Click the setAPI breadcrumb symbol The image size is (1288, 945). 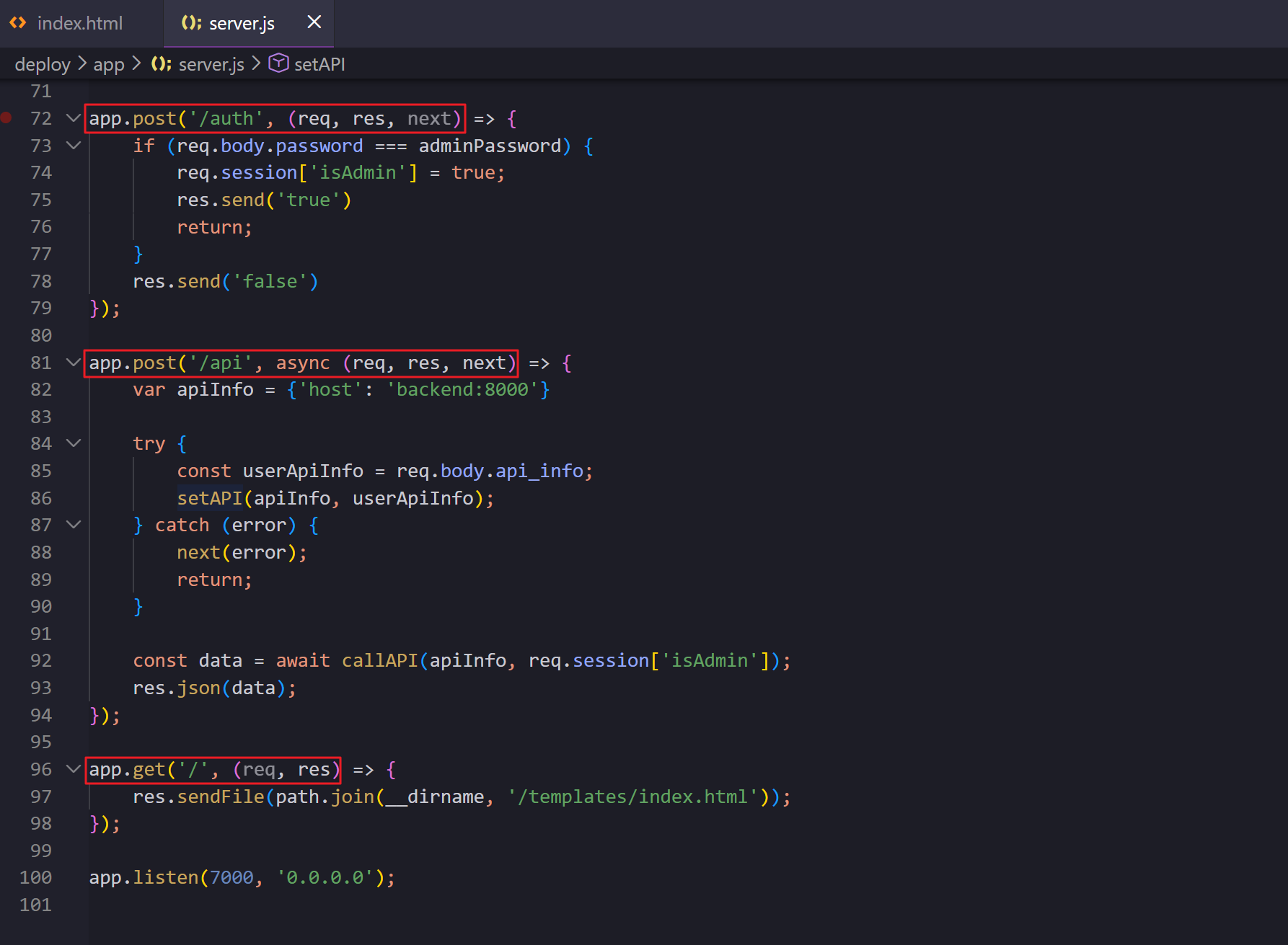319,64
